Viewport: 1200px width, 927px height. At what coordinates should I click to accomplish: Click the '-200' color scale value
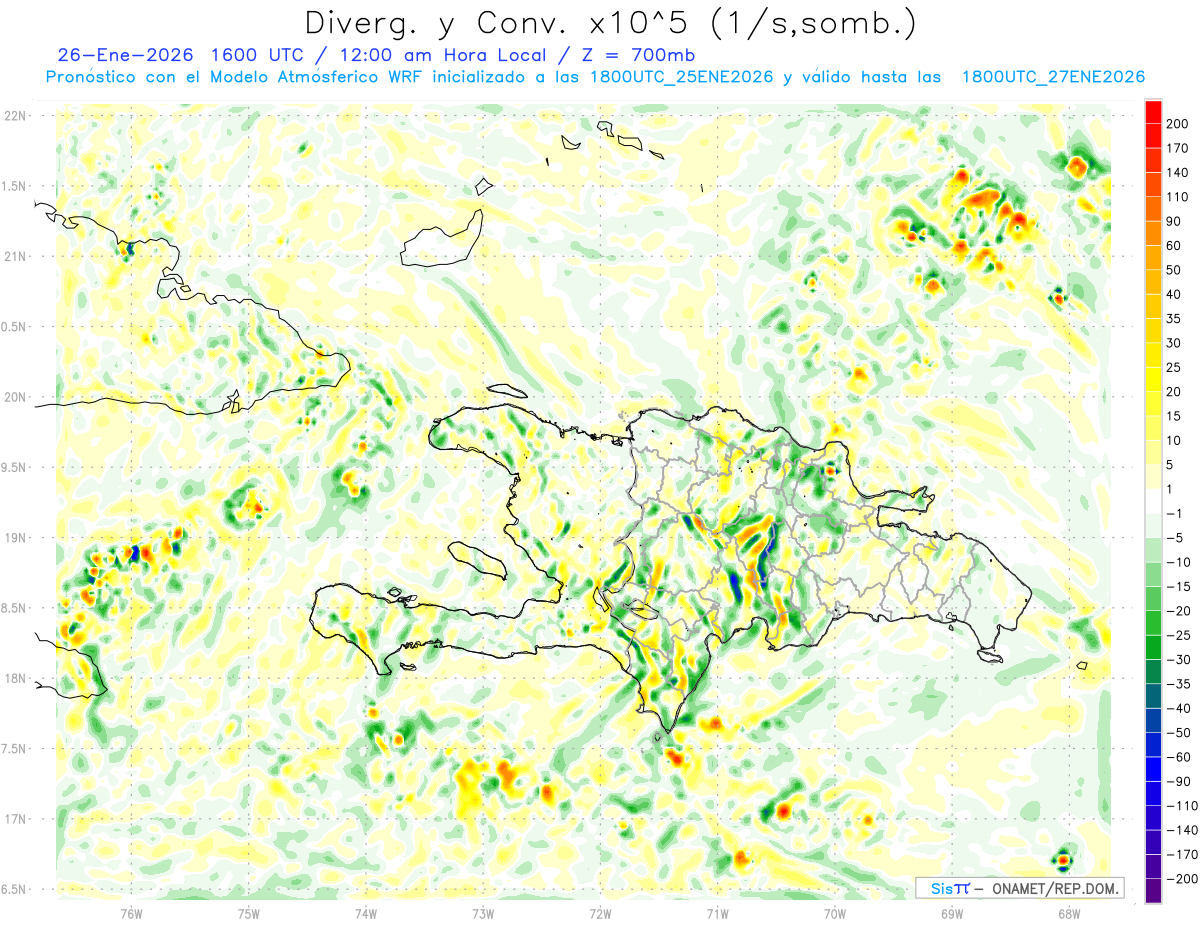coord(1181,878)
